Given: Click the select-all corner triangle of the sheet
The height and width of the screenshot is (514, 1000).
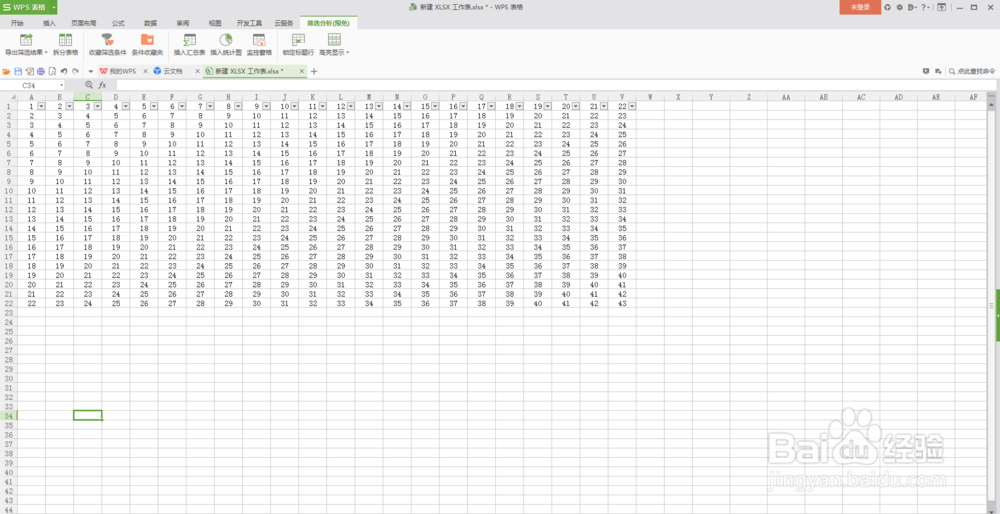Looking at the screenshot, I should (12, 97).
